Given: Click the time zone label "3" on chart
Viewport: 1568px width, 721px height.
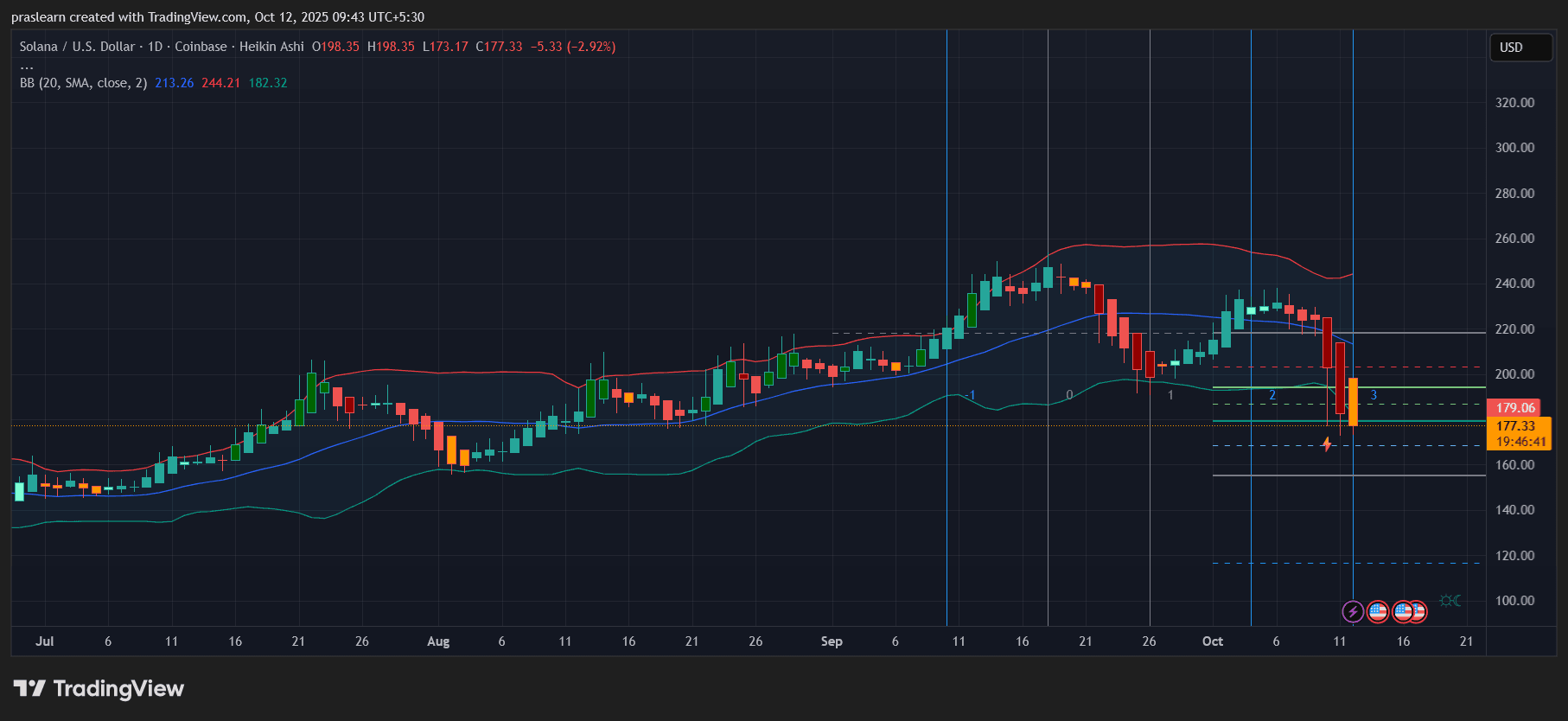Looking at the screenshot, I should pos(1374,395).
